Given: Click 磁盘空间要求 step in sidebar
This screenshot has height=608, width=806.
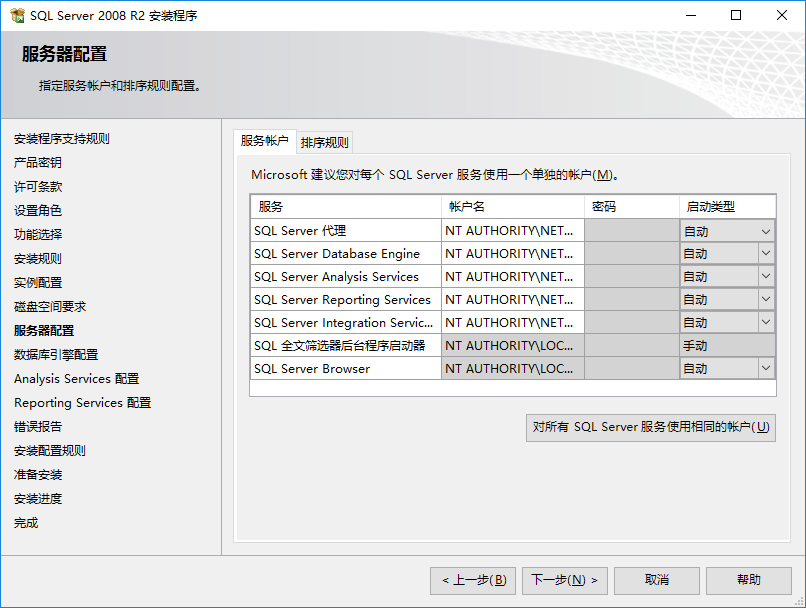Looking at the screenshot, I should pos(50,307).
